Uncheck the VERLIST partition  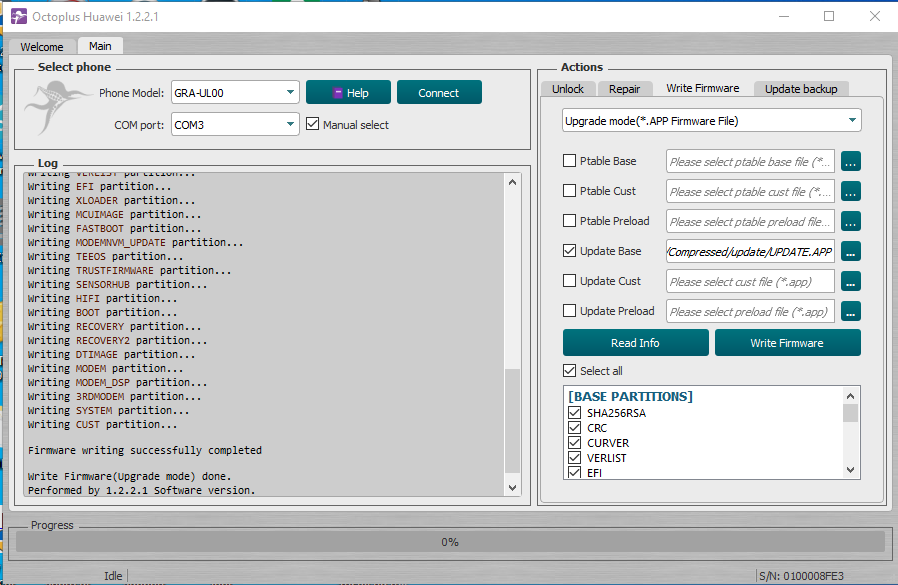point(574,457)
